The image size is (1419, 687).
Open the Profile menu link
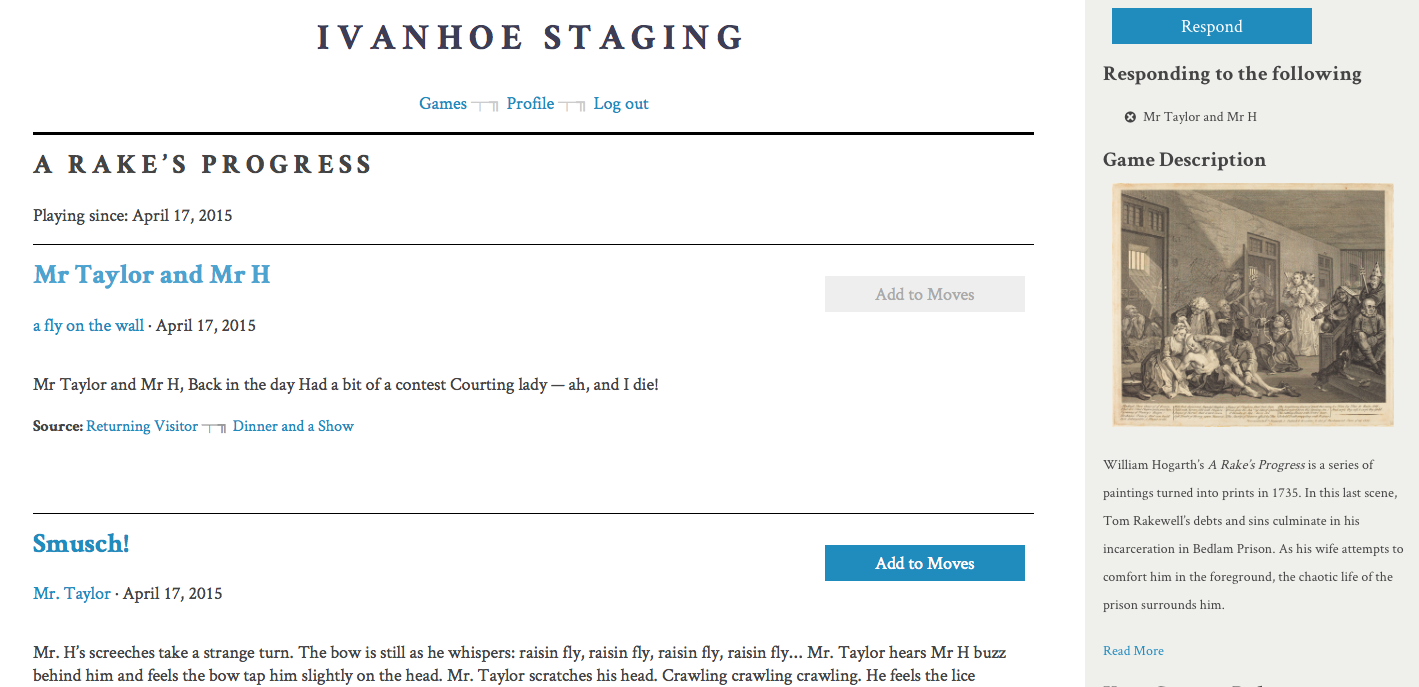530,104
